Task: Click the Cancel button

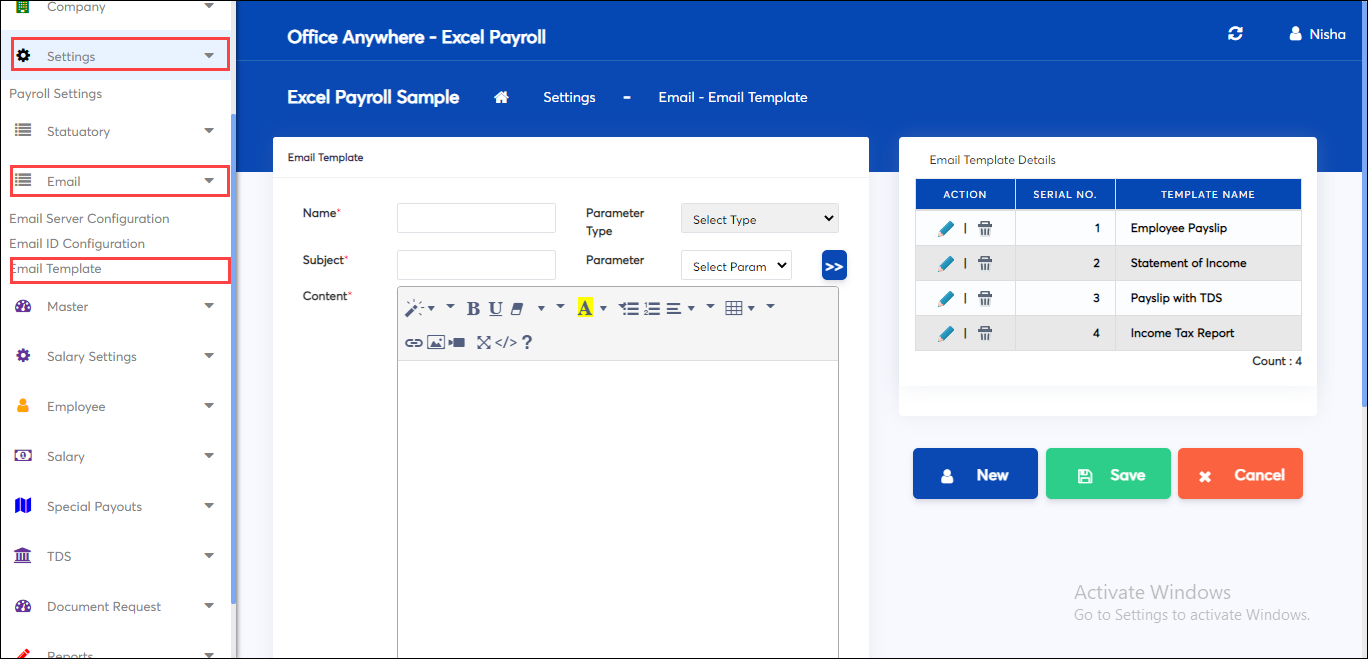Action: coord(1240,474)
